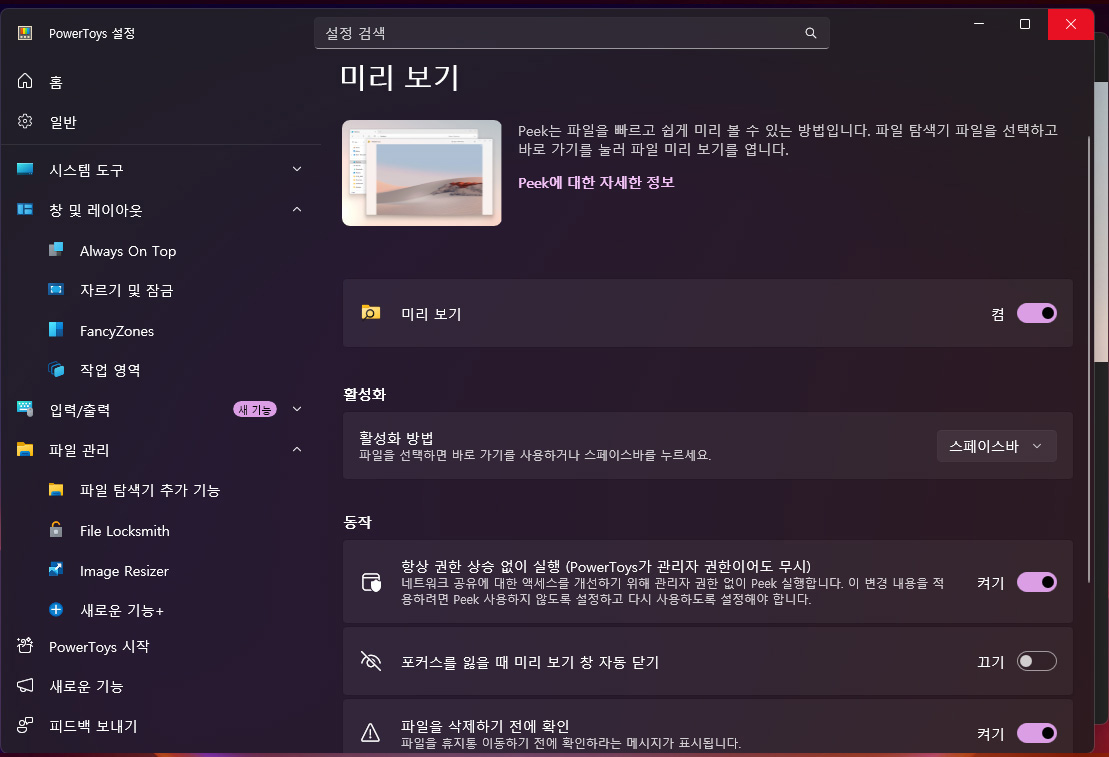1109x757 pixels.
Task: Disable the always run non-elevated toggle
Action: point(1037,582)
